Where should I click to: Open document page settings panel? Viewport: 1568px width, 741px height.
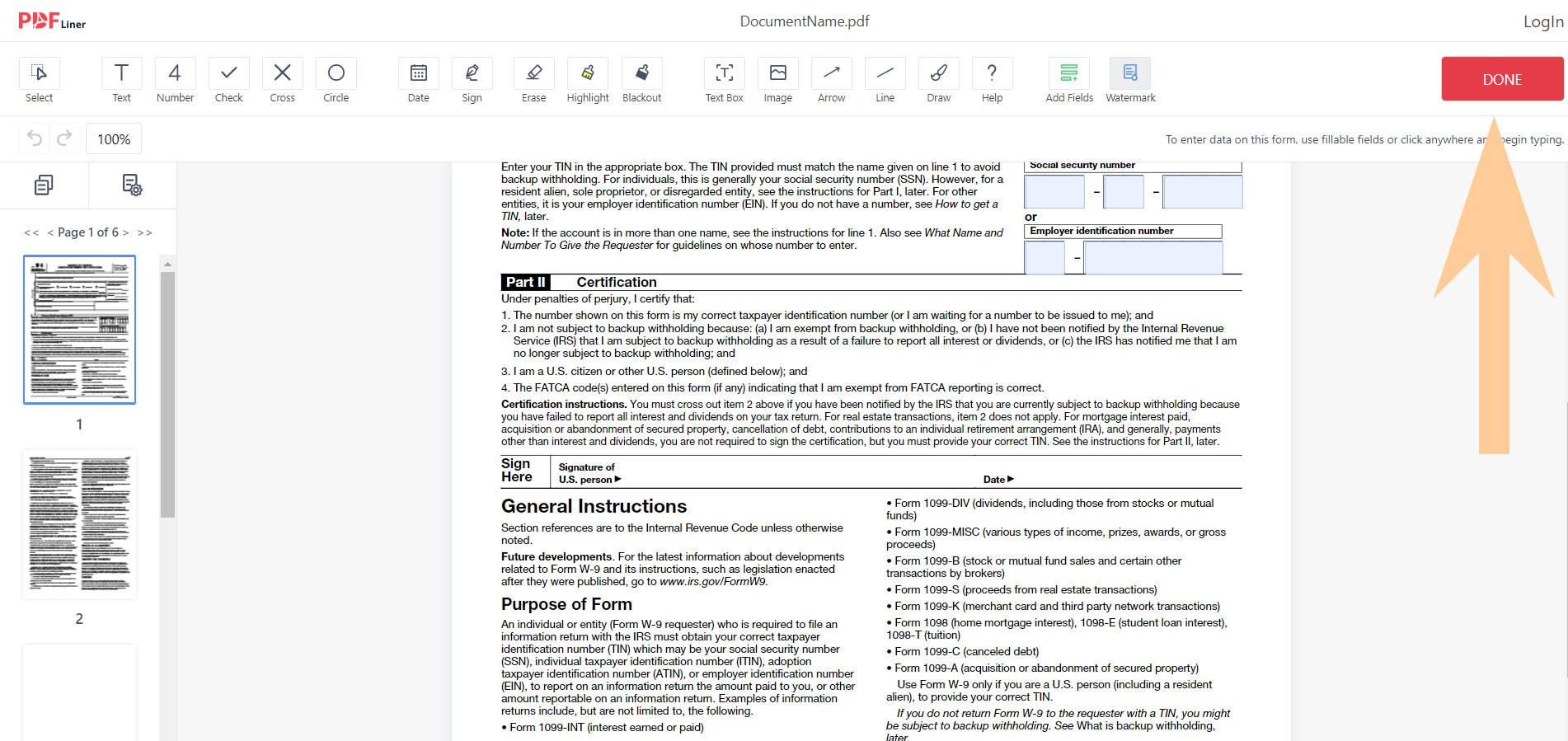coord(132,185)
